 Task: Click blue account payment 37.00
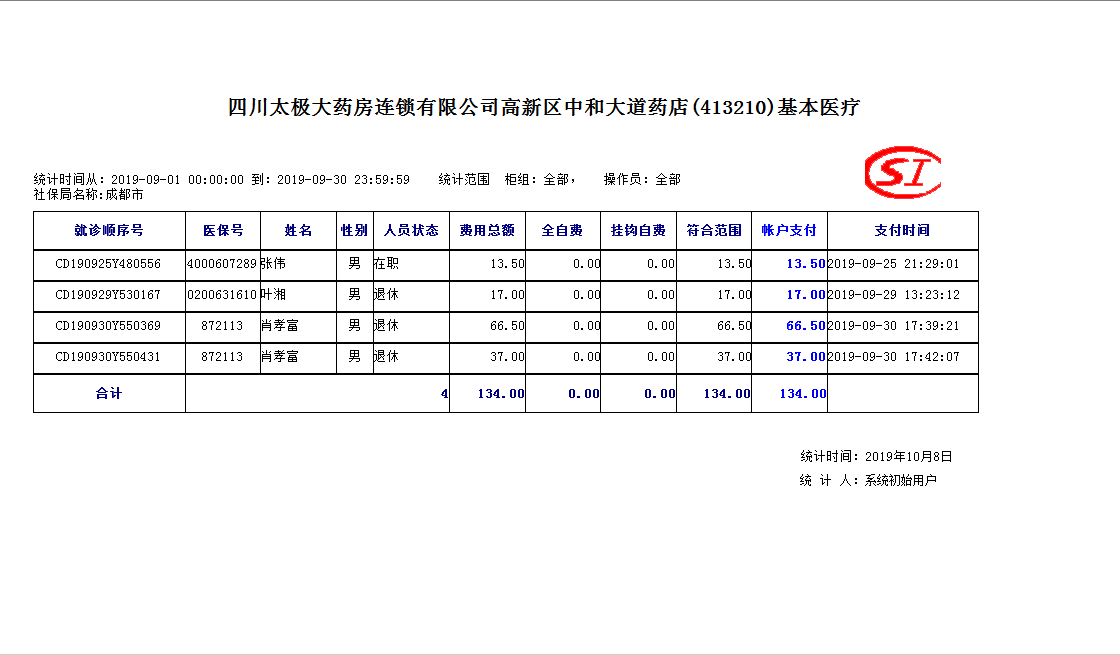point(806,357)
